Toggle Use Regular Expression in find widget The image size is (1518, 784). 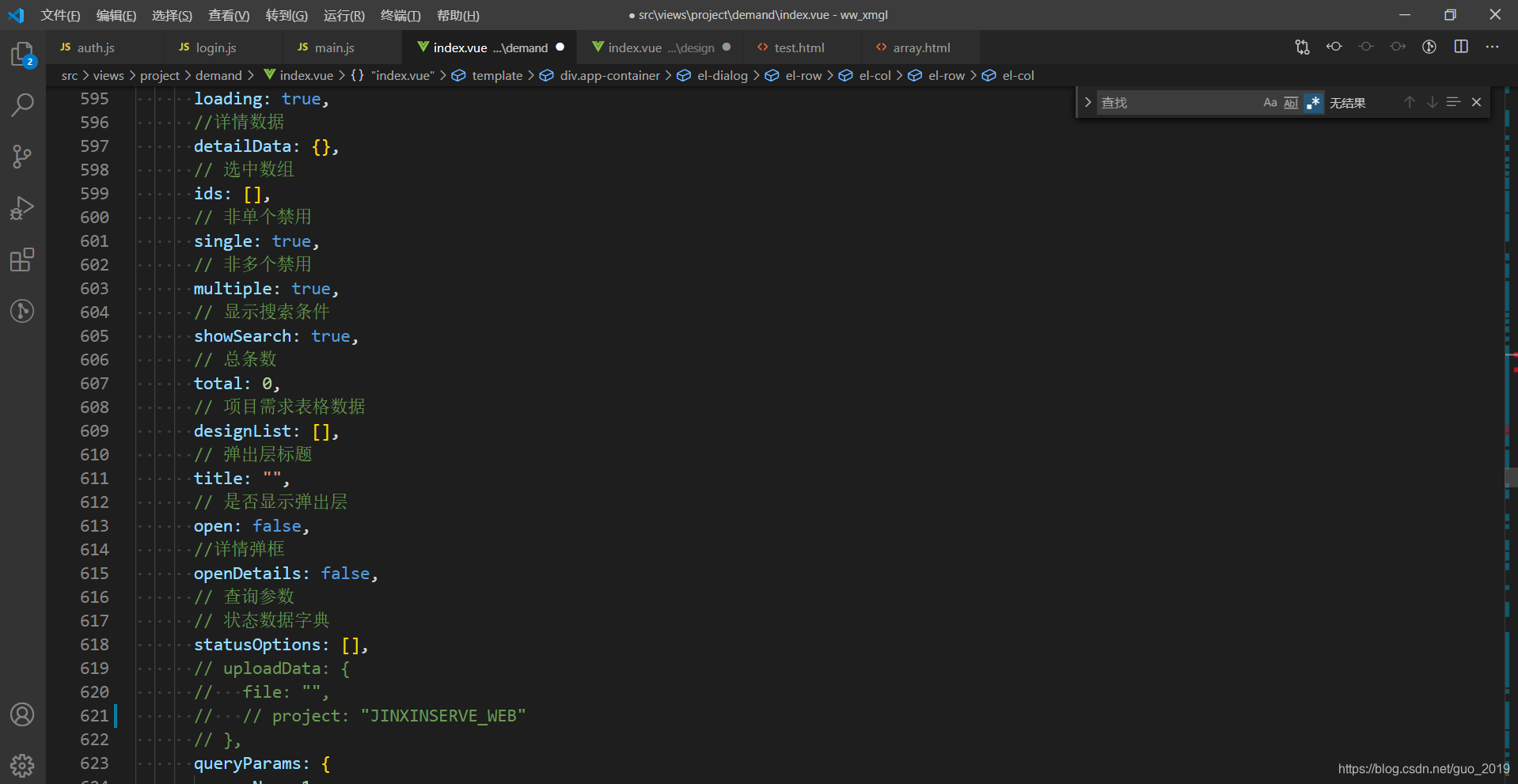1313,103
